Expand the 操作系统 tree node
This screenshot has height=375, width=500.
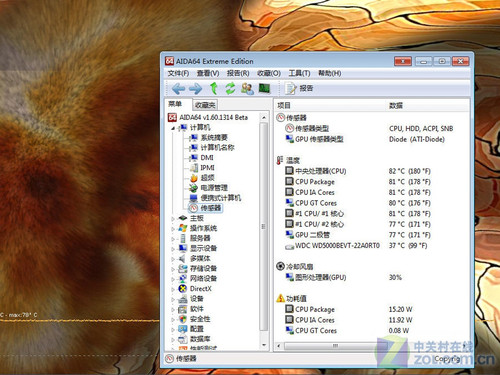[173, 229]
